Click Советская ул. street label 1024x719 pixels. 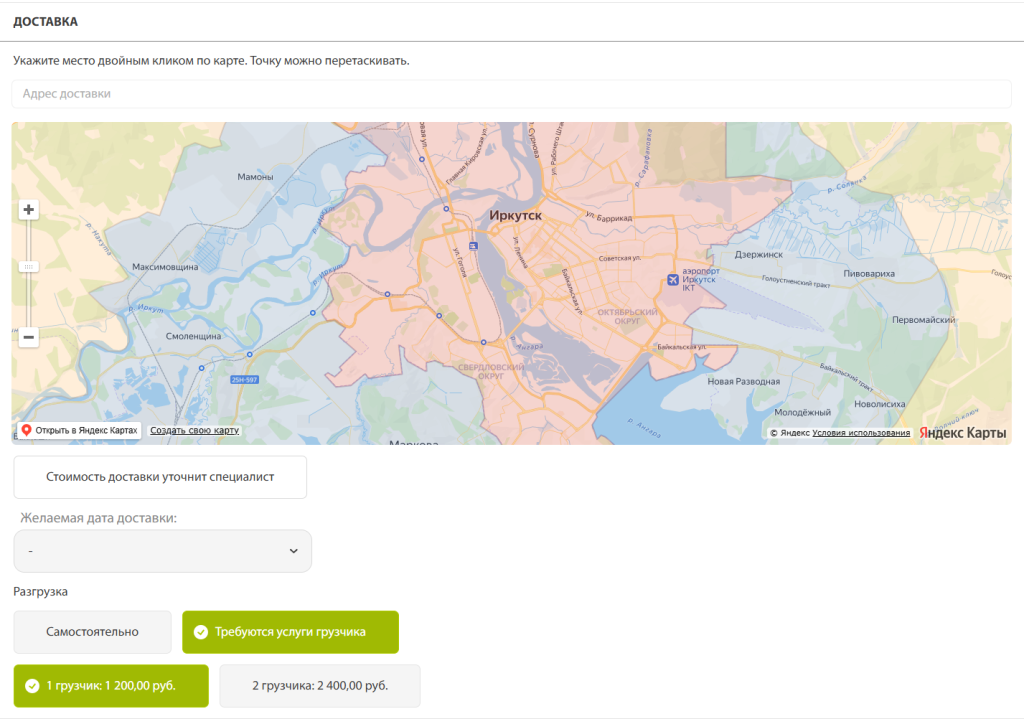tap(620, 258)
